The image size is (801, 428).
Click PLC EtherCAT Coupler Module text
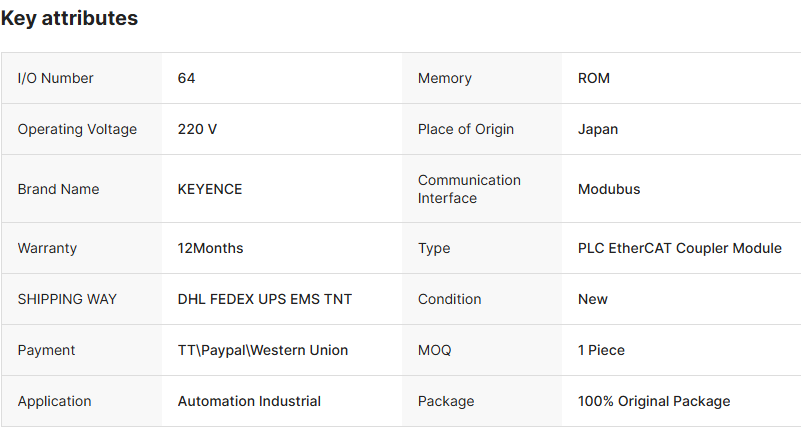[x=680, y=248]
